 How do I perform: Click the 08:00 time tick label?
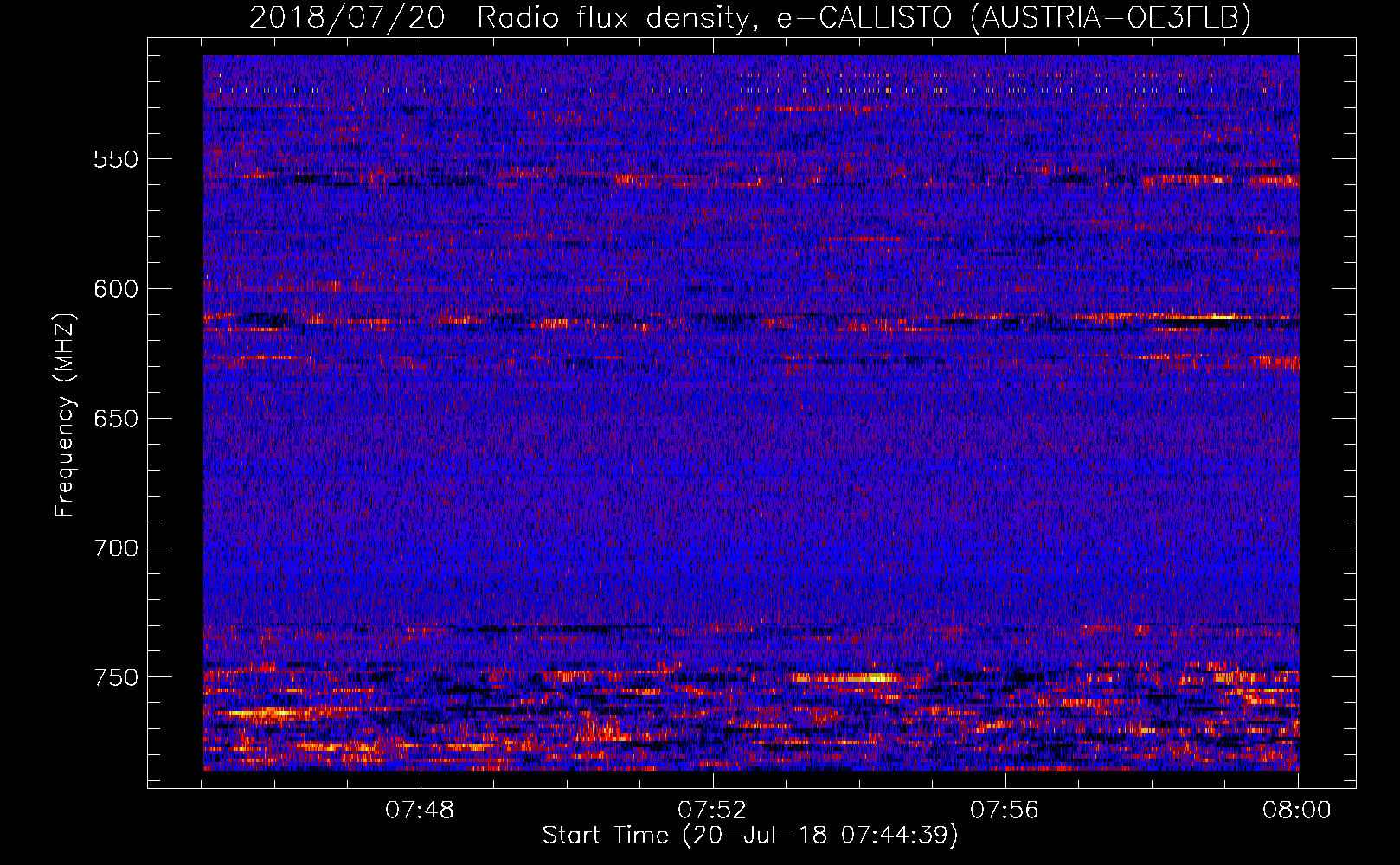pyautogui.click(x=1297, y=811)
